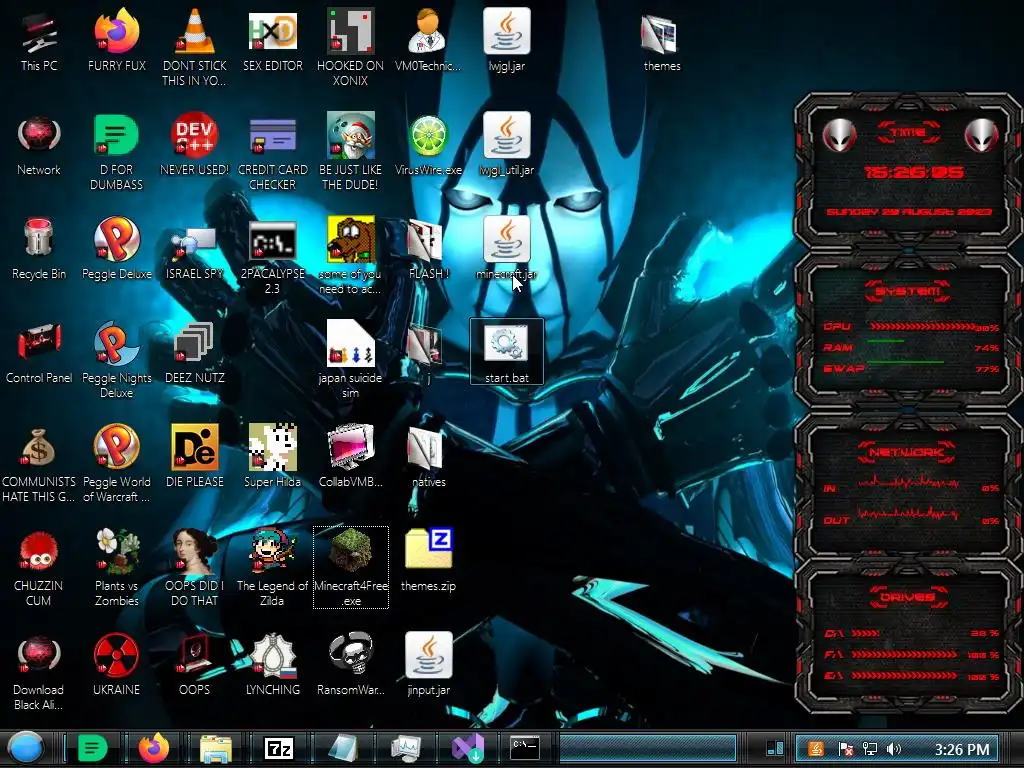
Task: Select the VLC cone icon labeled DONT STICK
Action: tap(195, 31)
